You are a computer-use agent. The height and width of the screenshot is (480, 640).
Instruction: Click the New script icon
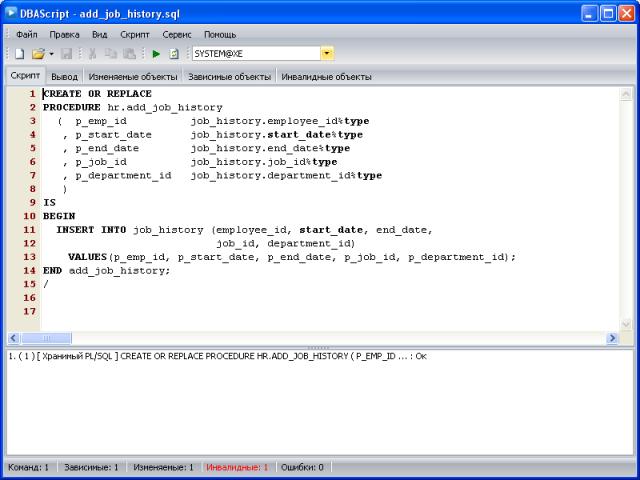click(19, 53)
